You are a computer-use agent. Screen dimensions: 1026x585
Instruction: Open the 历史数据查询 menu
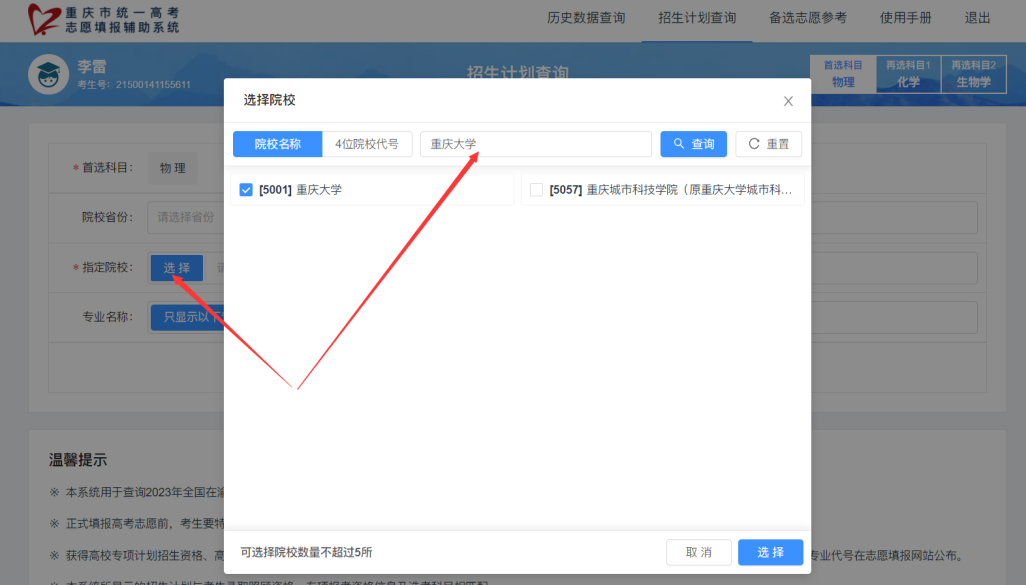(586, 18)
